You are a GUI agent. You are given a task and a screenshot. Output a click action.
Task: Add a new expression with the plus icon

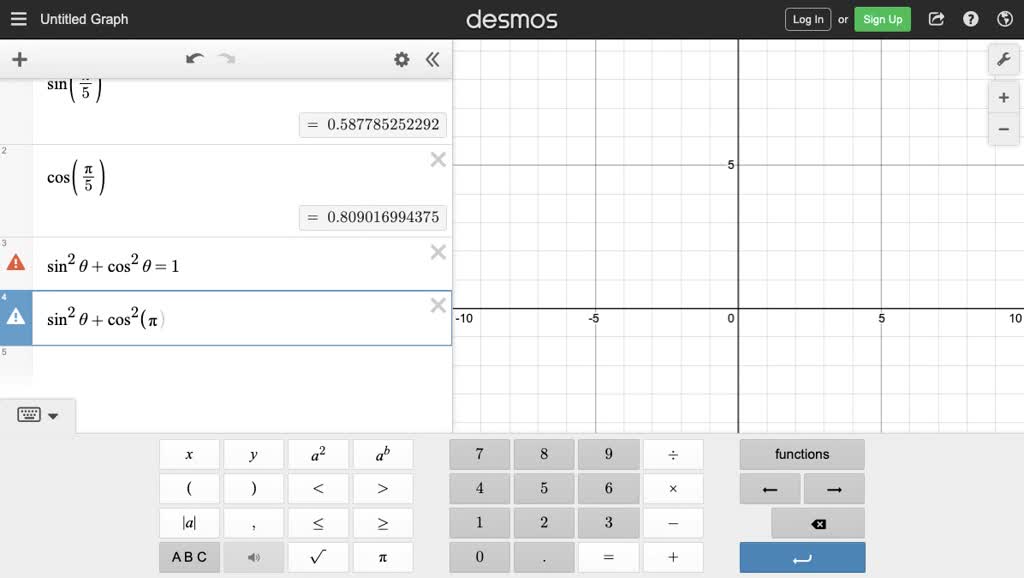pyautogui.click(x=19, y=59)
